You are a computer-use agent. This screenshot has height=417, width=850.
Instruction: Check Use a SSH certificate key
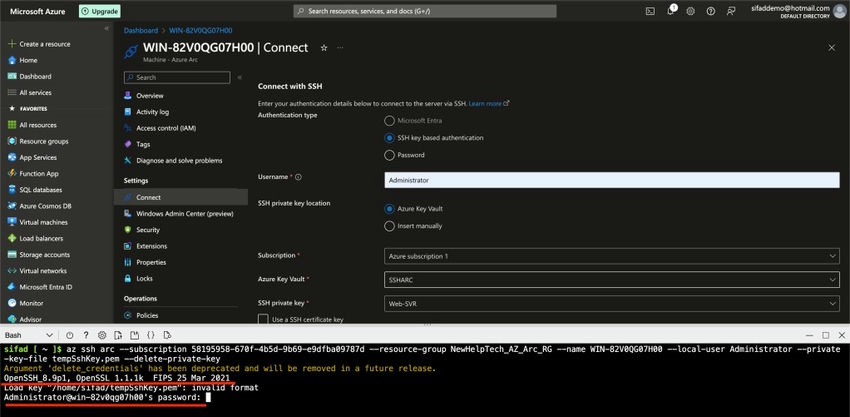tap(263, 319)
